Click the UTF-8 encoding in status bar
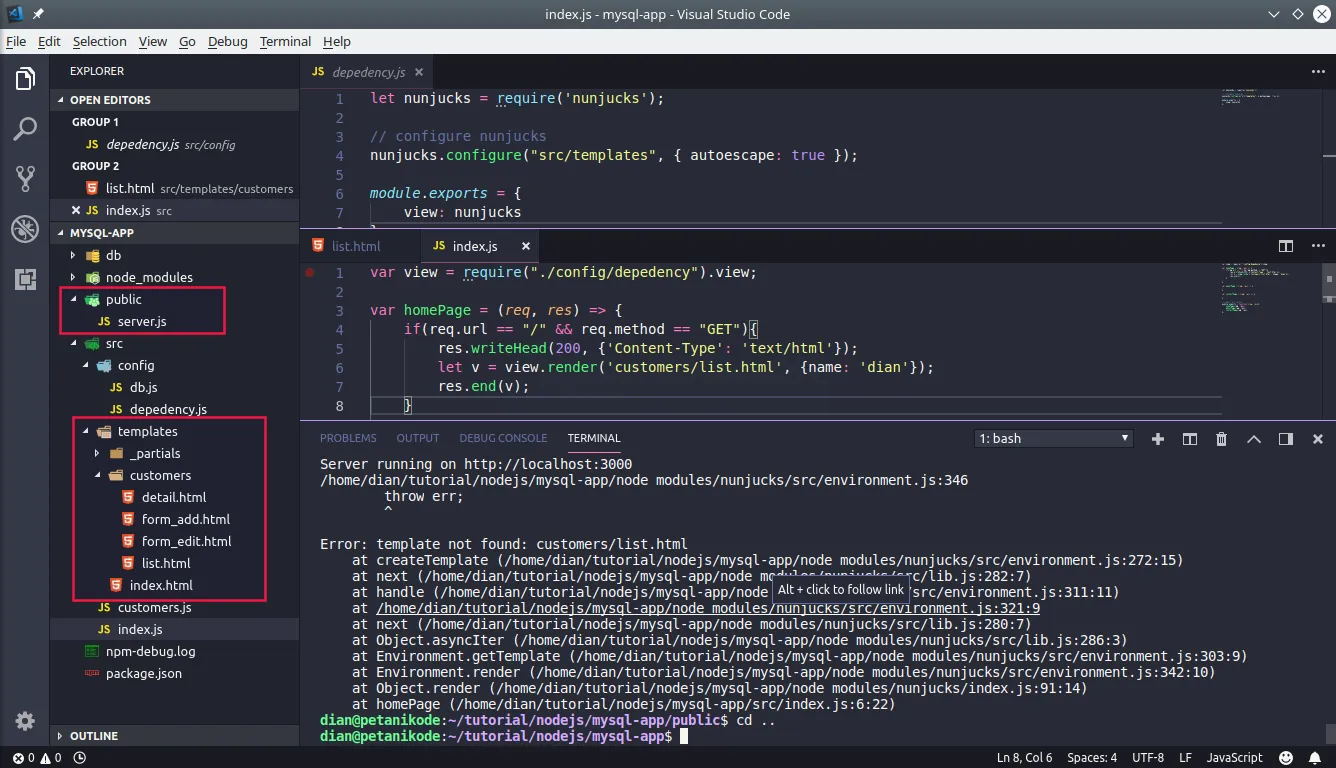Viewport: 1336px width, 768px height. click(1148, 758)
